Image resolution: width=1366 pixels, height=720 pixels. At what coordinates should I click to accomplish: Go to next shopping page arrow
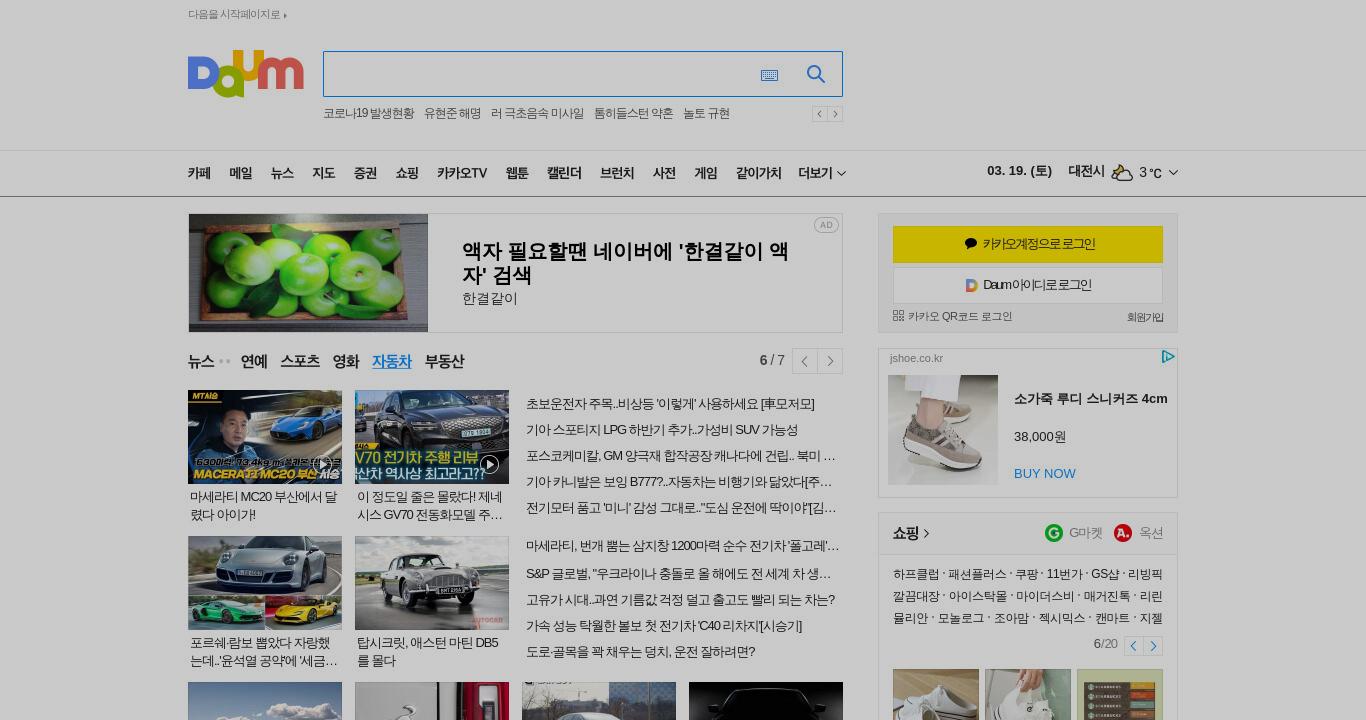[1153, 646]
